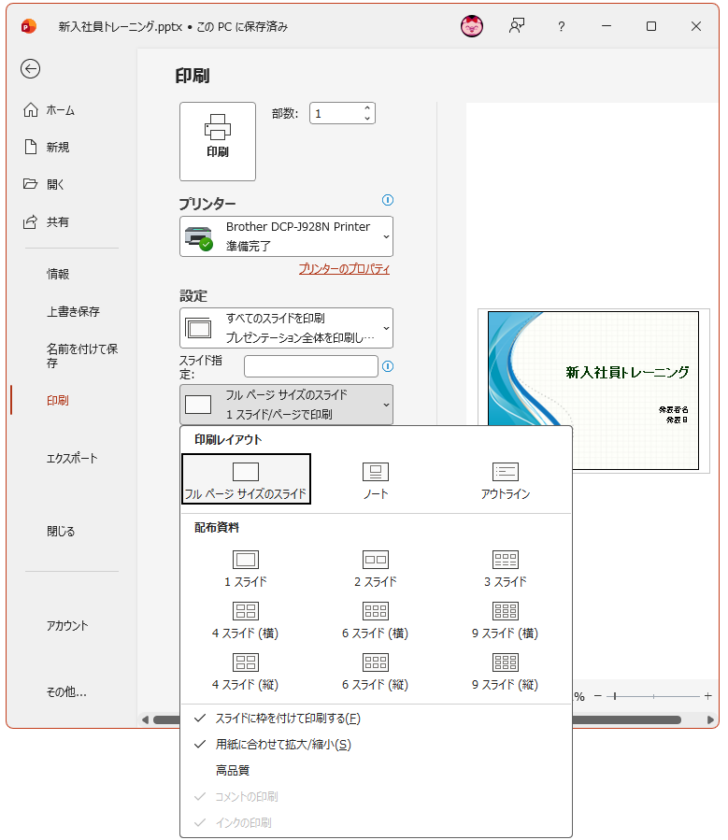Select the 3 スライド handout layout
This screenshot has width=728, height=840.
point(505,560)
